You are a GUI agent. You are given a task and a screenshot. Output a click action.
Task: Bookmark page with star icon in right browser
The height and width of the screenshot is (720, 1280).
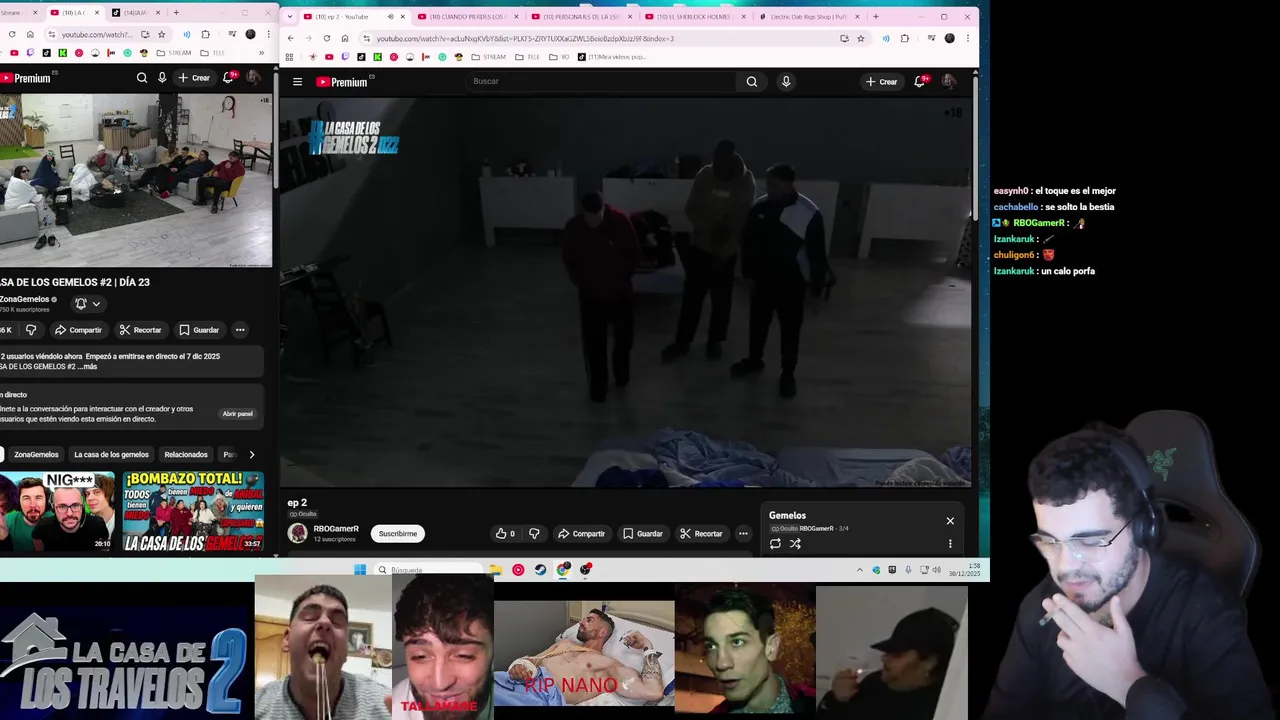(x=861, y=38)
